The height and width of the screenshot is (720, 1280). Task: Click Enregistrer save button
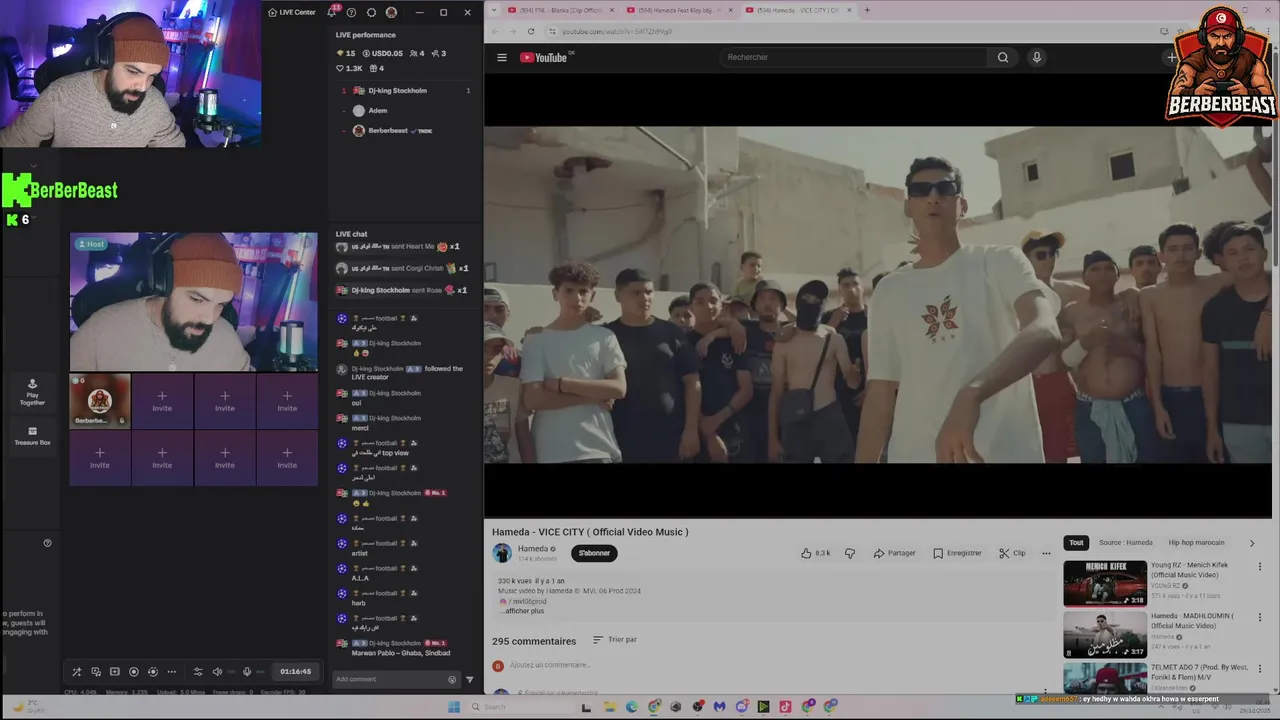(957, 553)
